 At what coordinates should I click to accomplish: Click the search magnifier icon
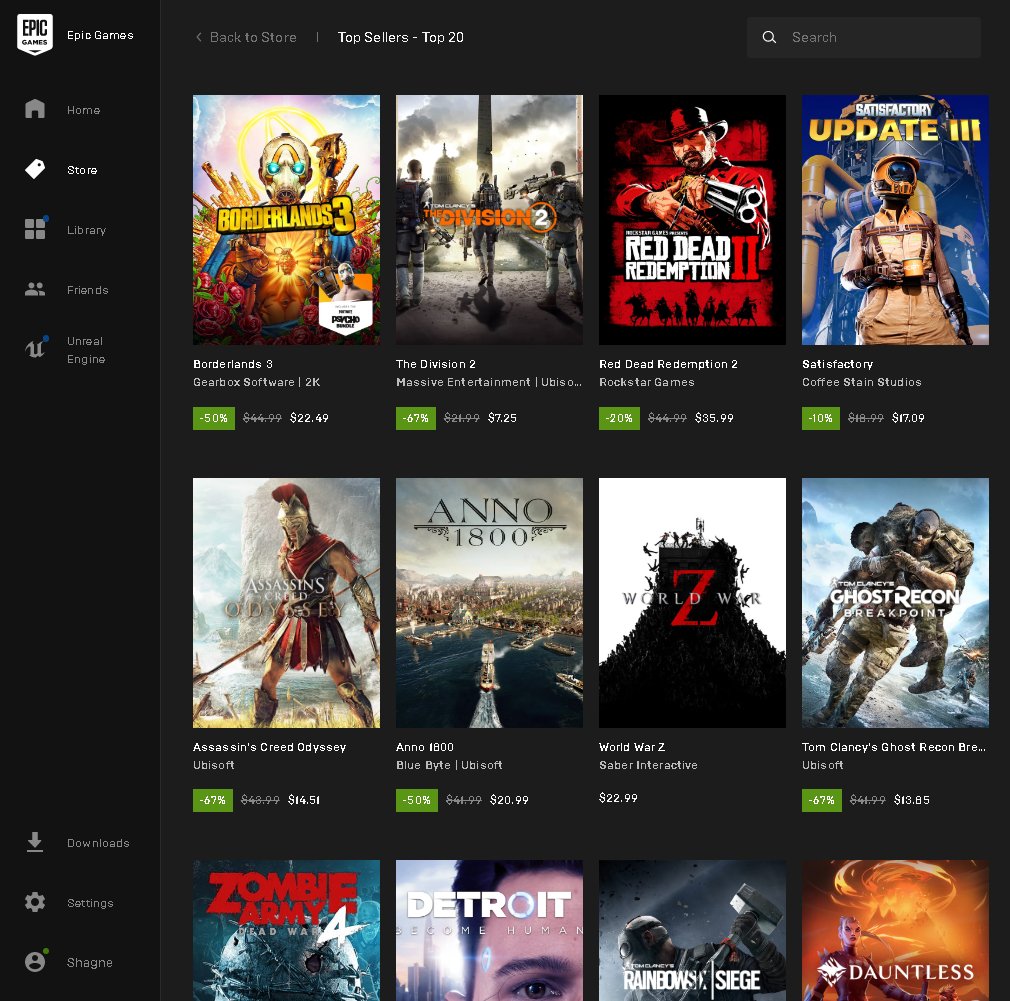(x=769, y=37)
